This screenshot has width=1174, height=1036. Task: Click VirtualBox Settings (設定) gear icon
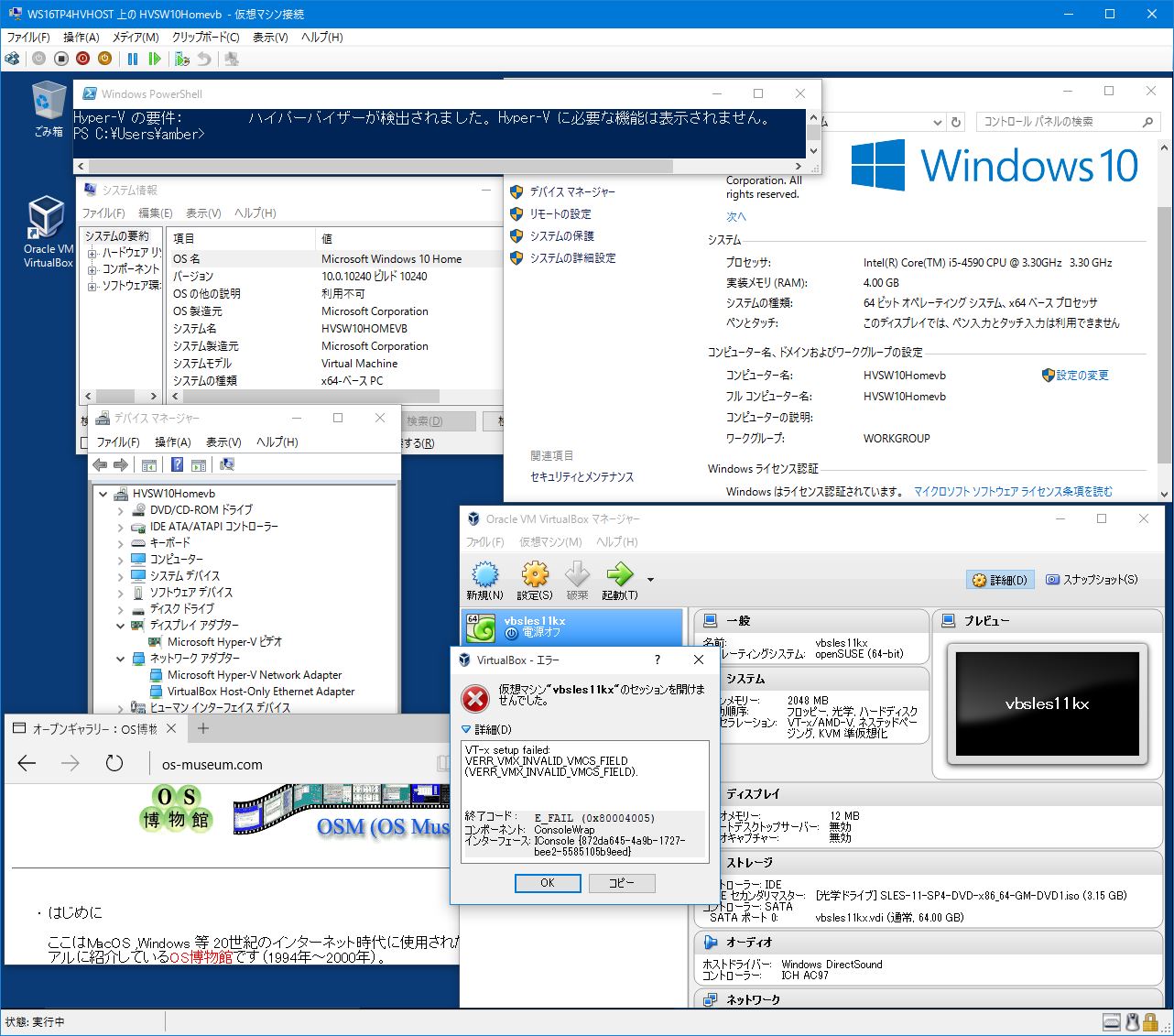pos(535,581)
